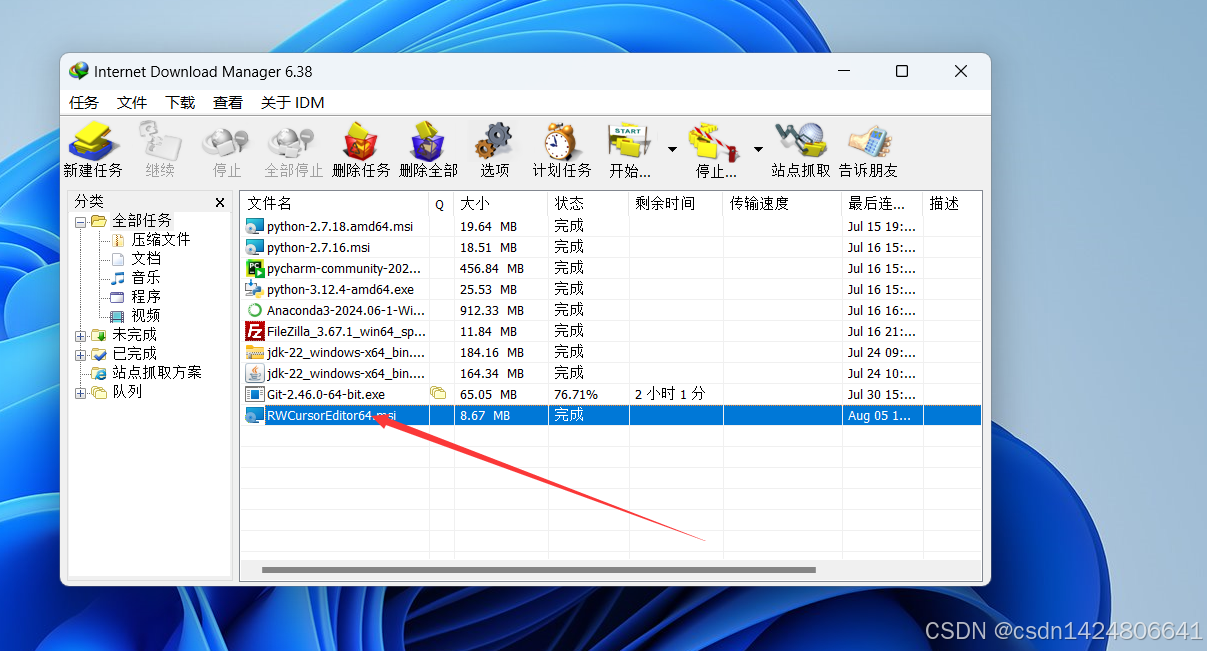Screen dimensions: 1207x651
Task: Select 文档 category
Action: 146,259
